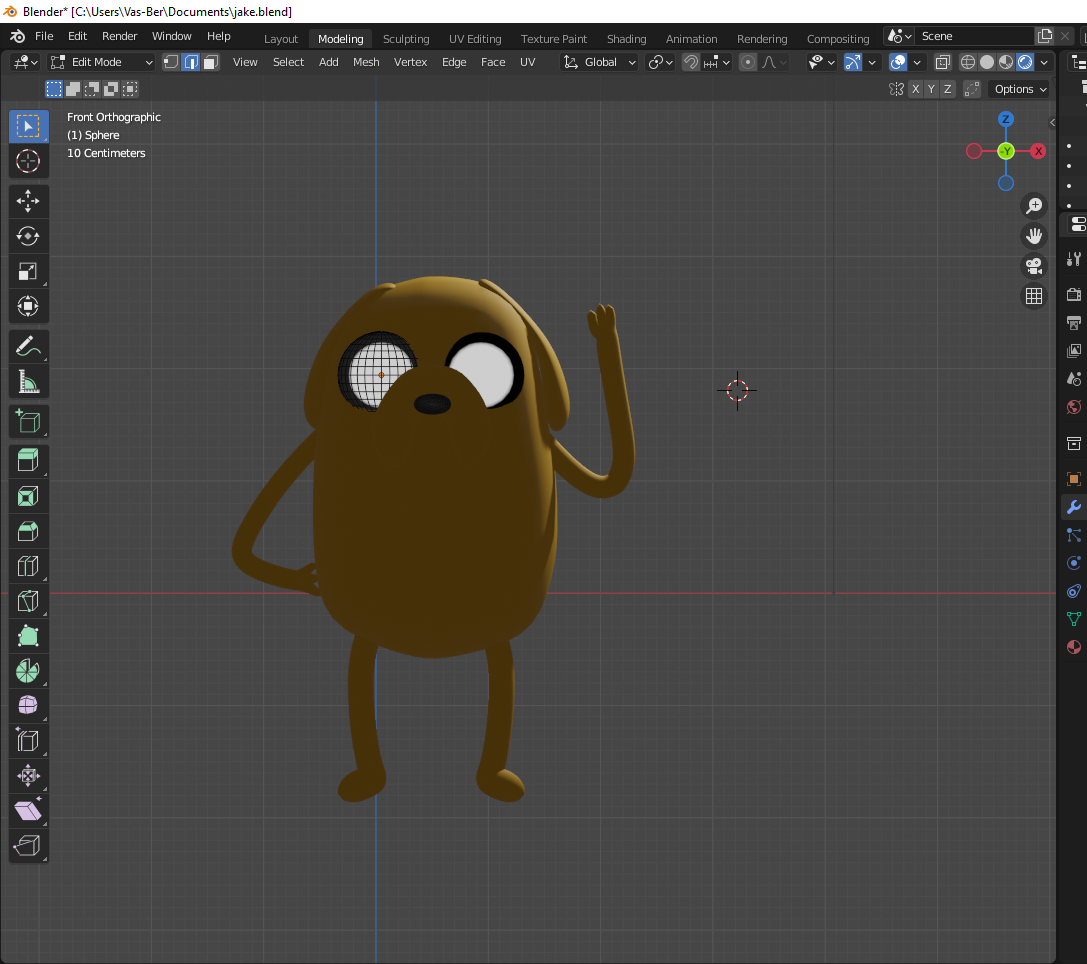Toggle Z axis mirror
Screen dimensions: 1087x964
coord(948,89)
